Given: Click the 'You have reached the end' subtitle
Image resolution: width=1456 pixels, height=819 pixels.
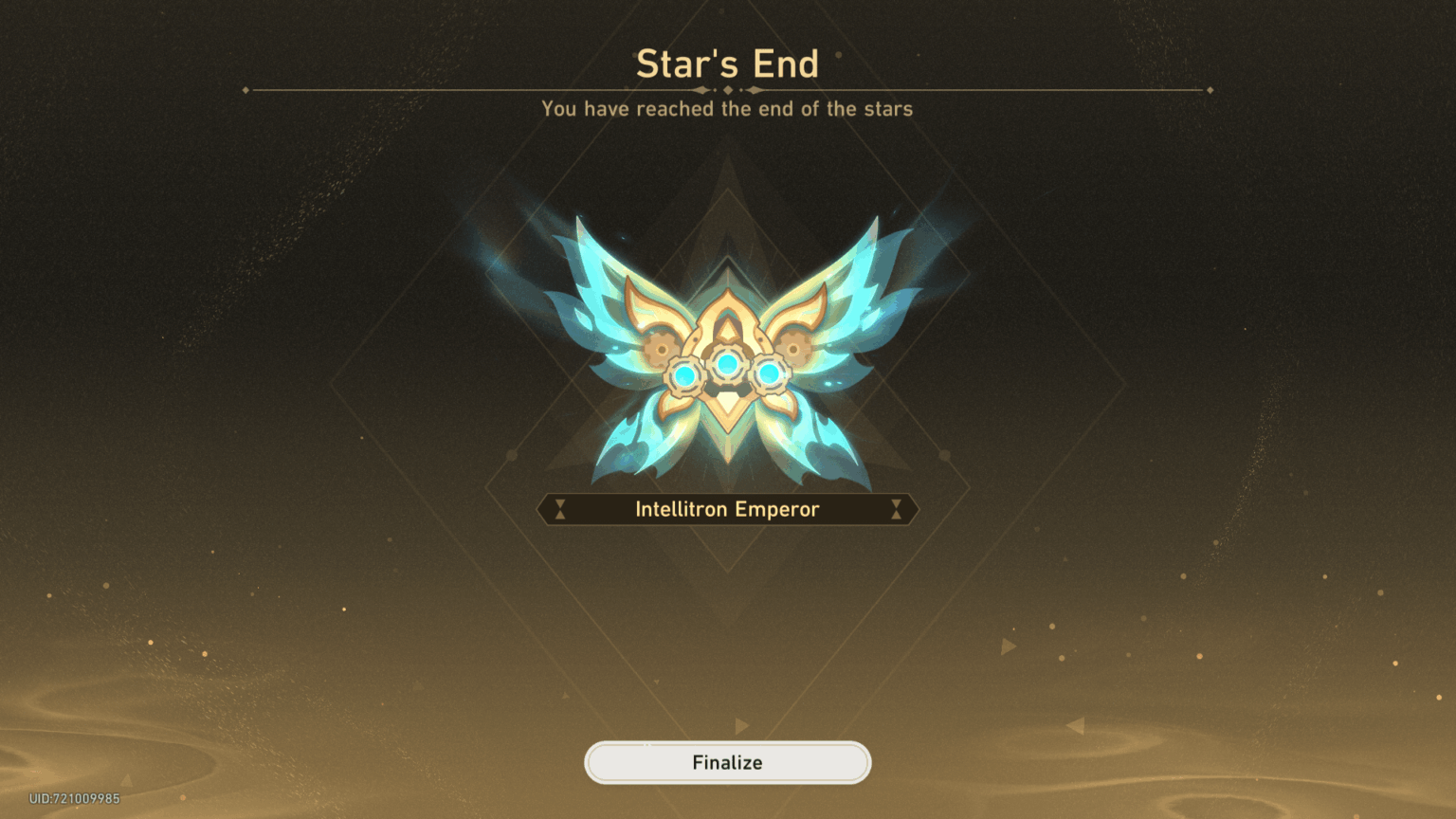Looking at the screenshot, I should (x=727, y=109).
